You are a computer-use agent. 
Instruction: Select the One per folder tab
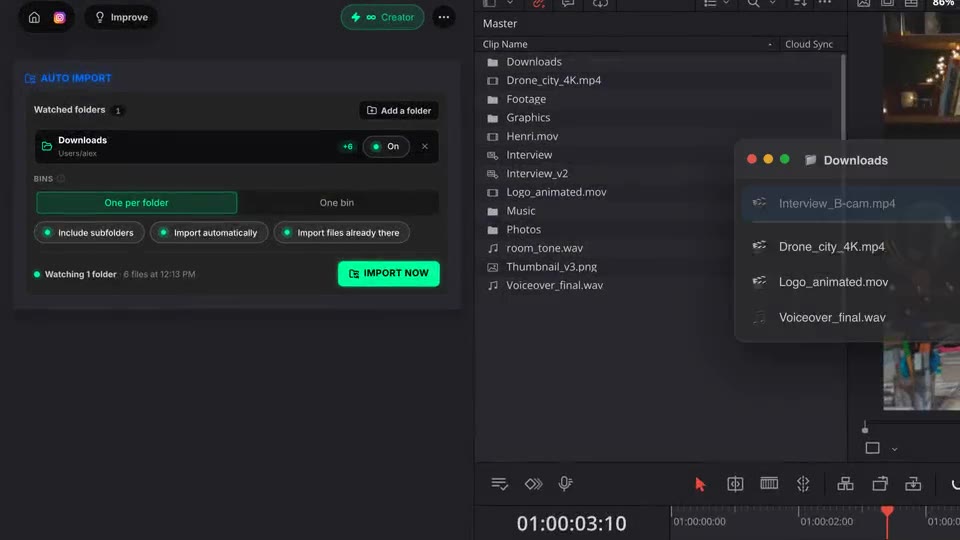point(137,203)
